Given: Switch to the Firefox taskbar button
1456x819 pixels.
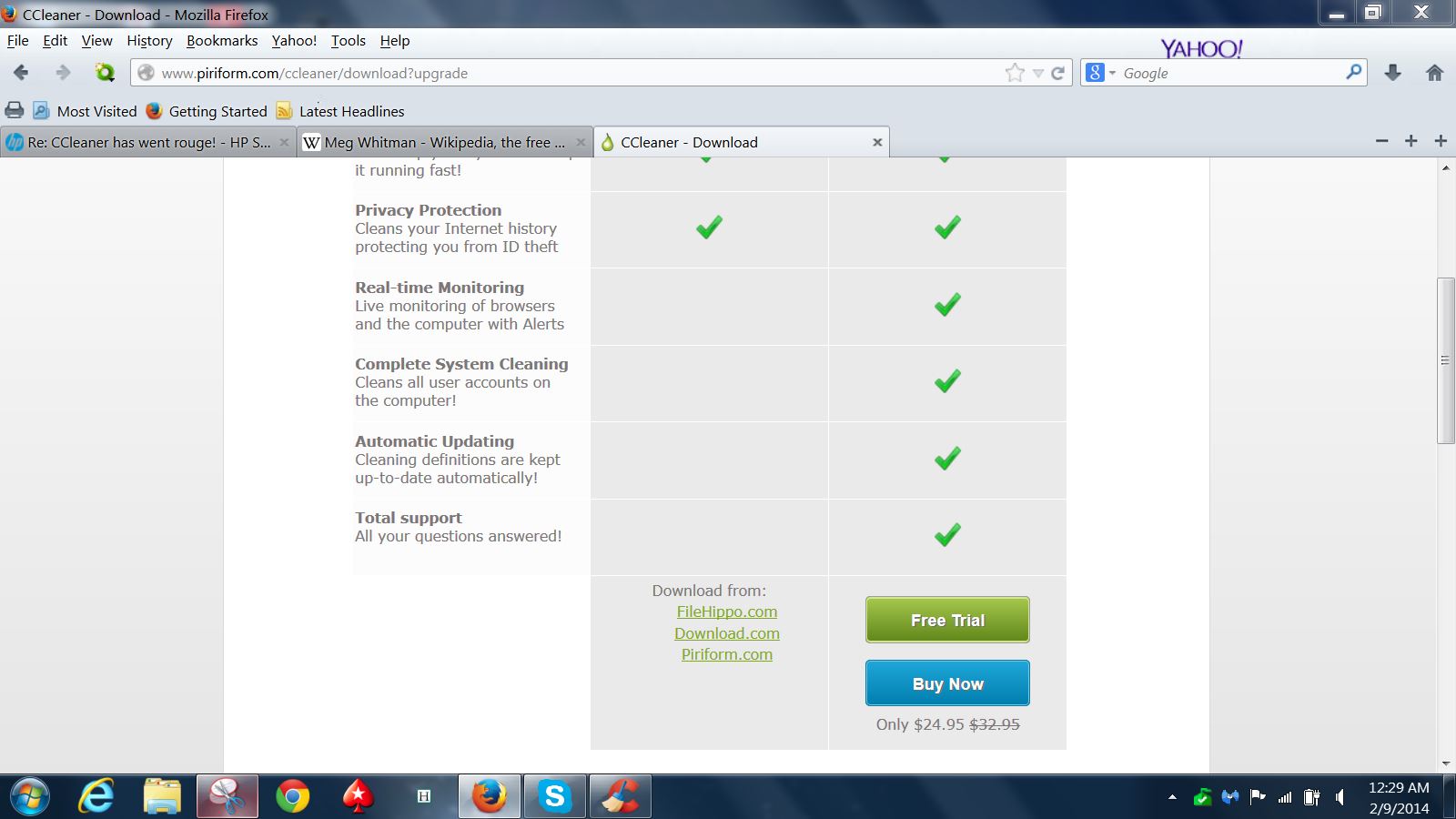Looking at the screenshot, I should click(x=490, y=797).
